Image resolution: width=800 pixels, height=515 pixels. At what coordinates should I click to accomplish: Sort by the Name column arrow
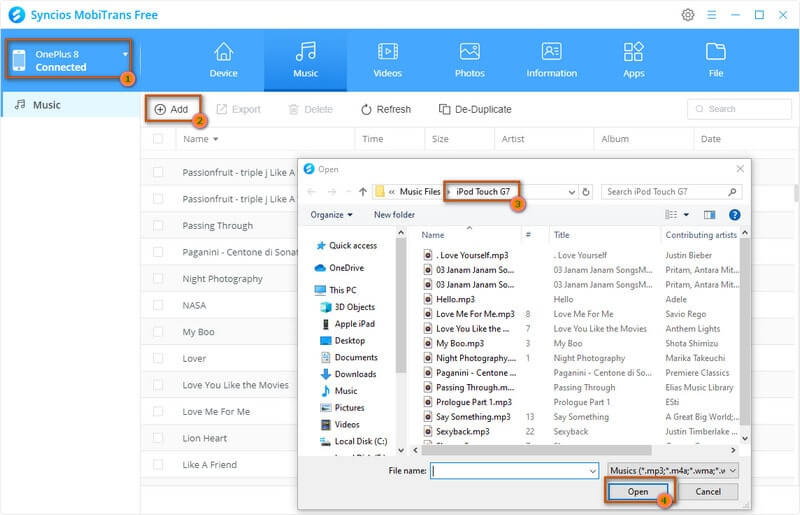216,139
